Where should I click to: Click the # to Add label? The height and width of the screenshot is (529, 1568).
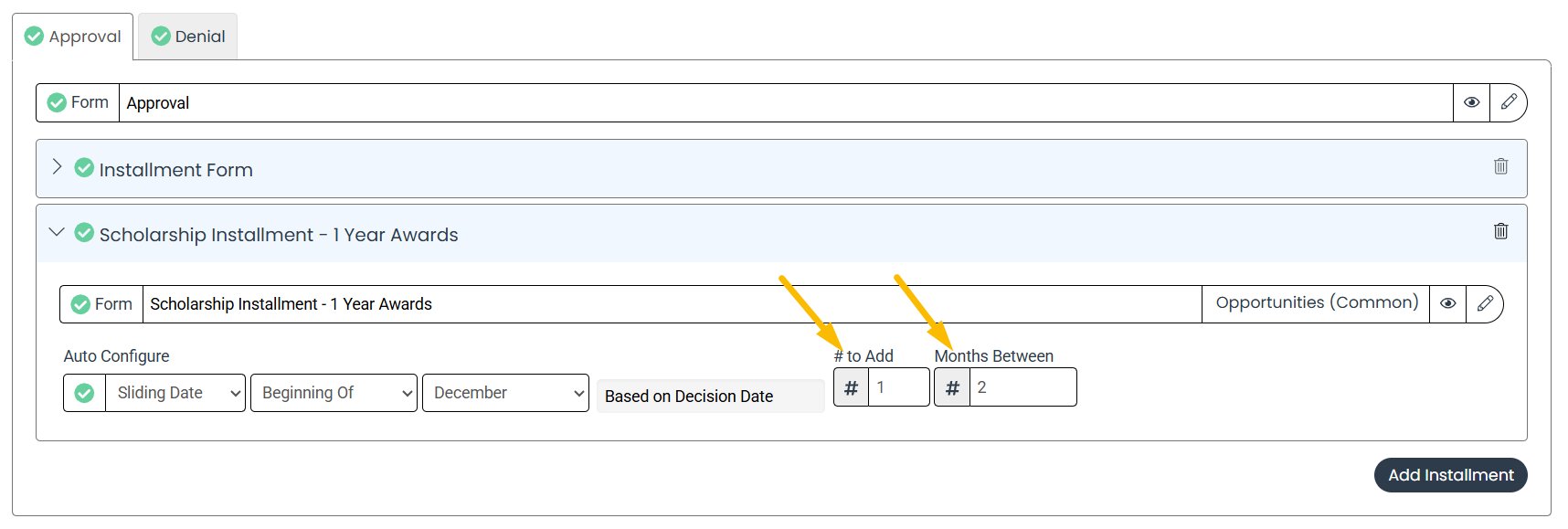[863, 356]
